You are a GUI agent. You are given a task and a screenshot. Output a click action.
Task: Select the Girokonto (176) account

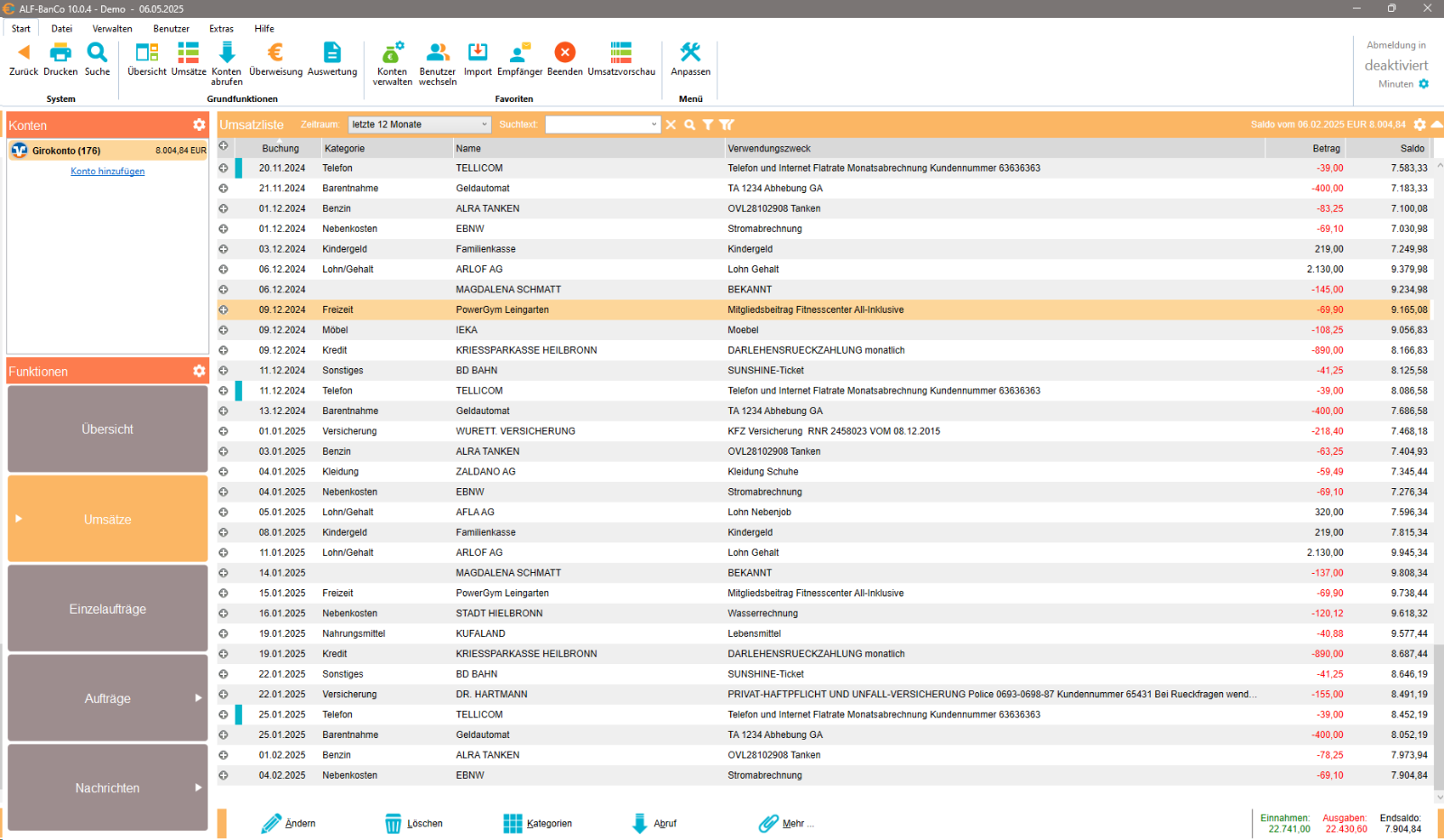pos(108,151)
